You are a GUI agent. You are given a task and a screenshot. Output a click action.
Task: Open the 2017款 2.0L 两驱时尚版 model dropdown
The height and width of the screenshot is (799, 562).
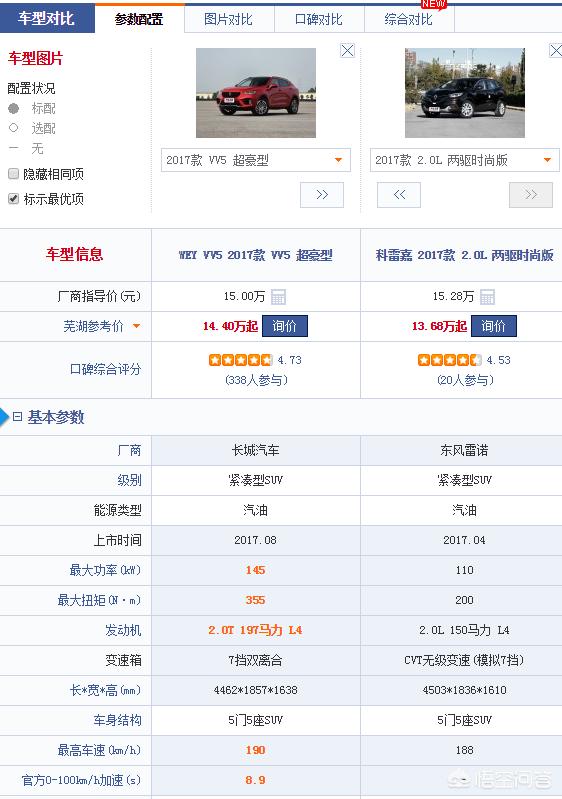point(465,160)
